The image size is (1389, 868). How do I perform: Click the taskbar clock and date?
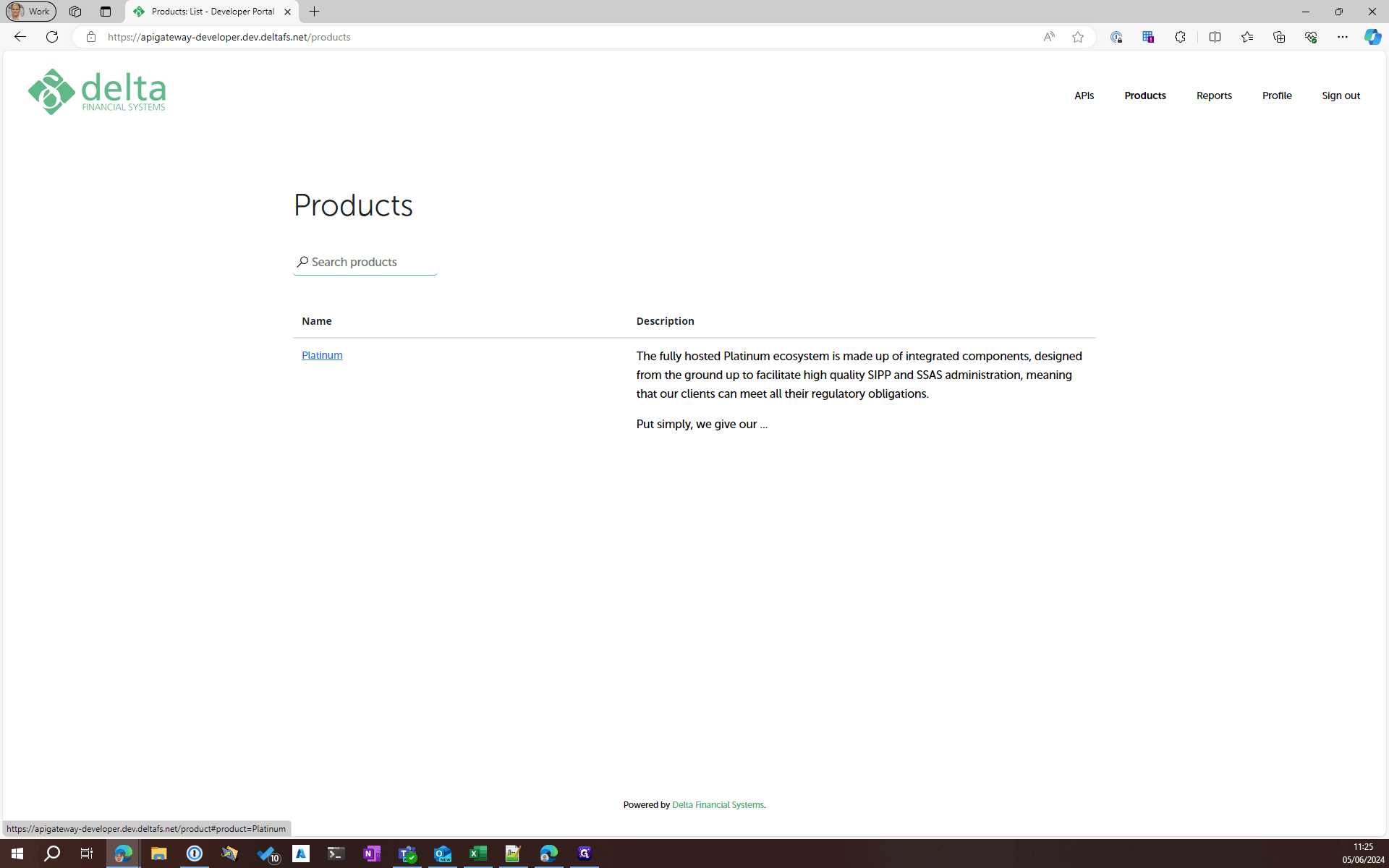1363,854
